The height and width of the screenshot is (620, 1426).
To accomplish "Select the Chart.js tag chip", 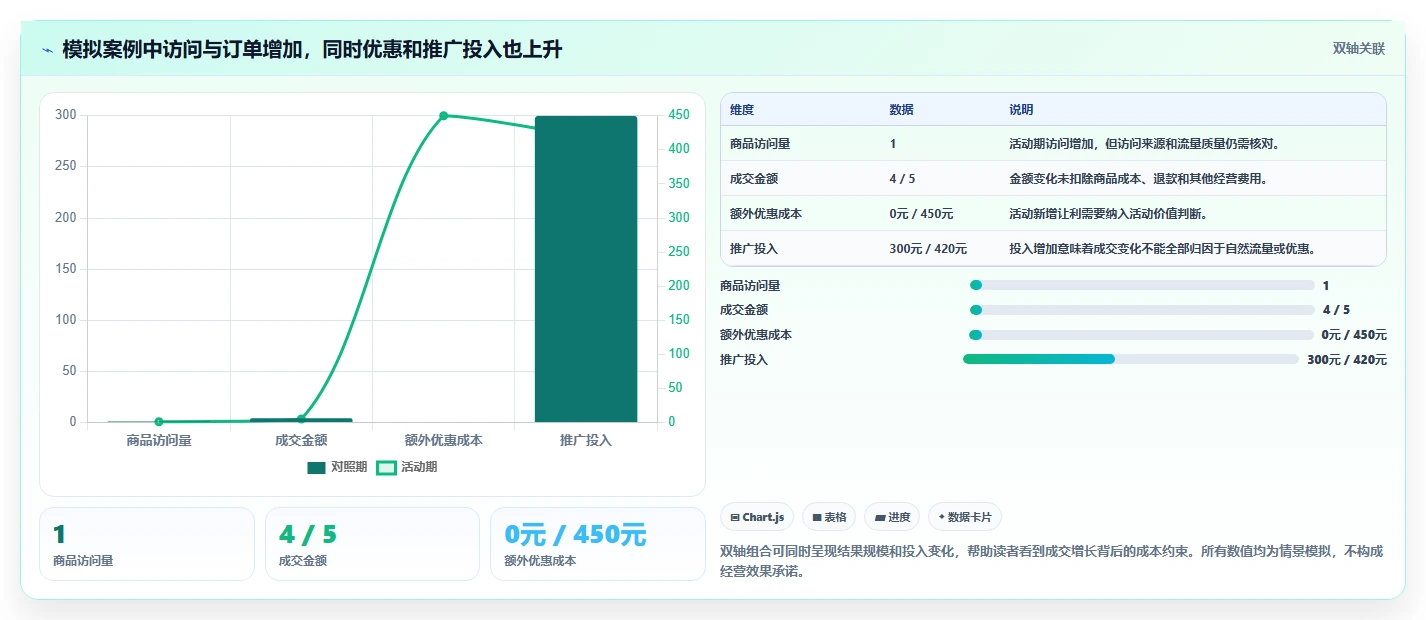I will (757, 517).
